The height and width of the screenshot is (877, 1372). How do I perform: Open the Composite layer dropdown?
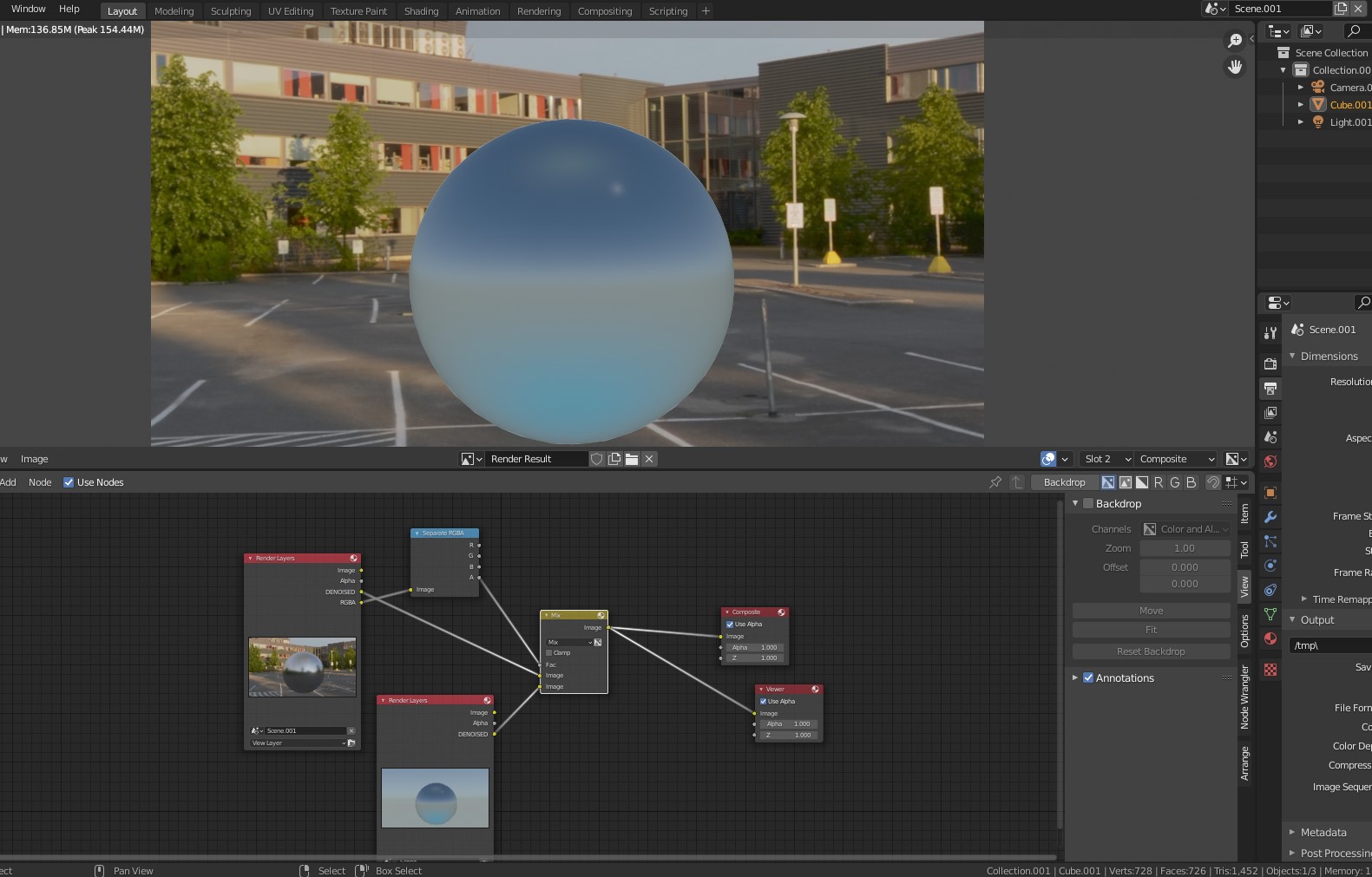(x=1176, y=459)
